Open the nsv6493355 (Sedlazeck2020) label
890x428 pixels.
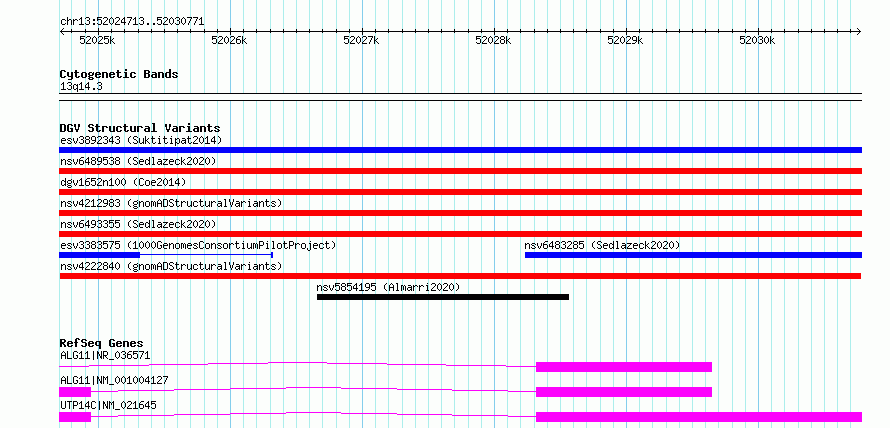[138, 224]
